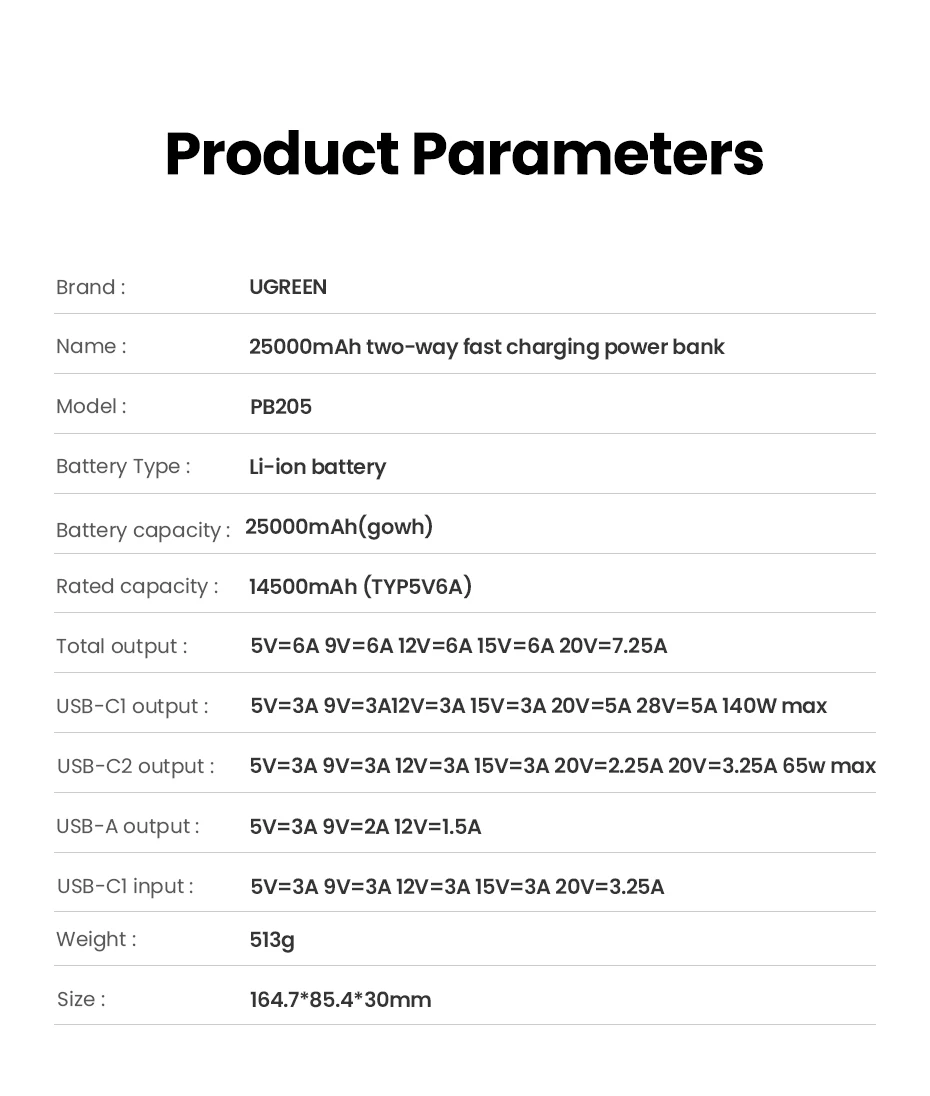Image resolution: width=930 pixels, height=1096 pixels.
Task: Select the PB205 model value
Action: pyautogui.click(x=281, y=407)
